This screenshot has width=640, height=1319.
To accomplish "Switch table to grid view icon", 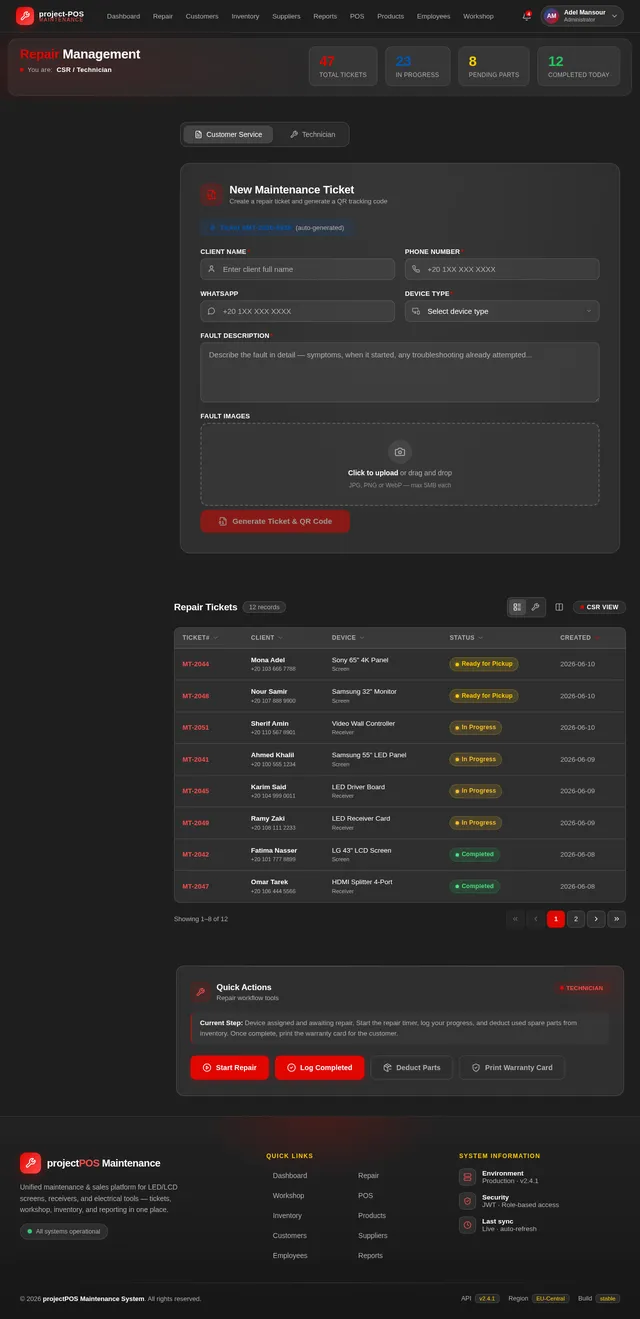I will tap(517, 607).
